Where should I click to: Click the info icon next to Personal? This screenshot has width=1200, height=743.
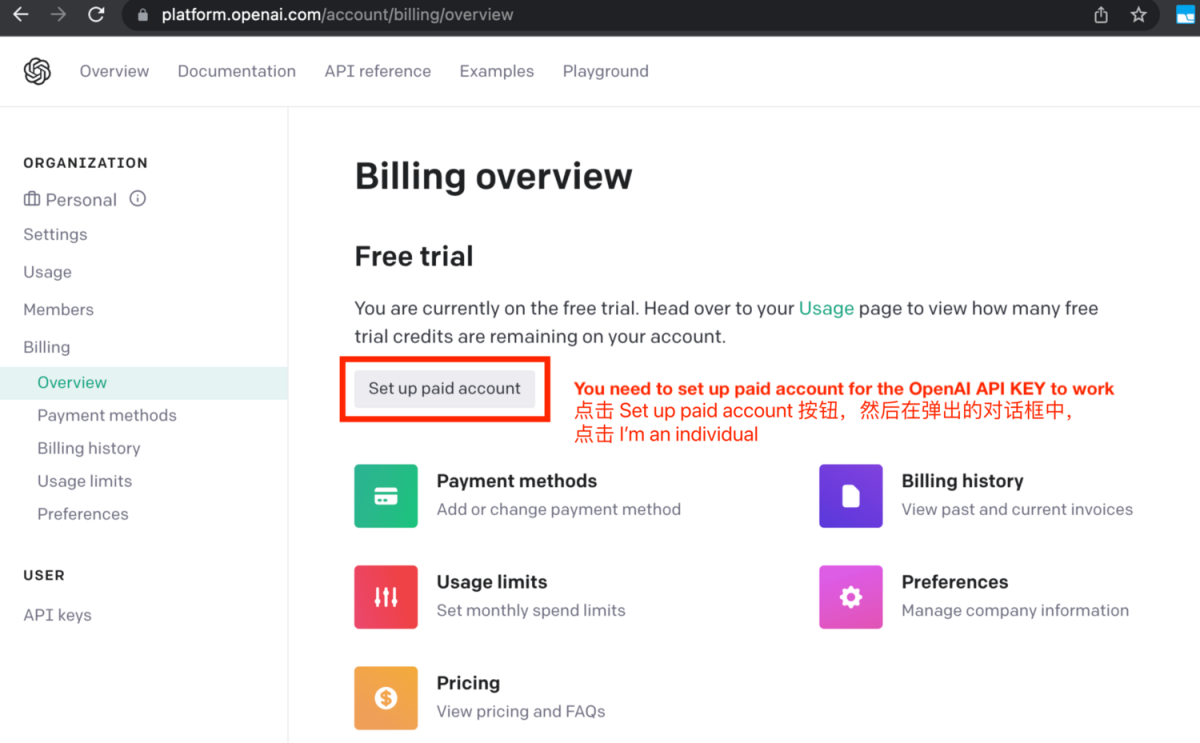coord(138,199)
